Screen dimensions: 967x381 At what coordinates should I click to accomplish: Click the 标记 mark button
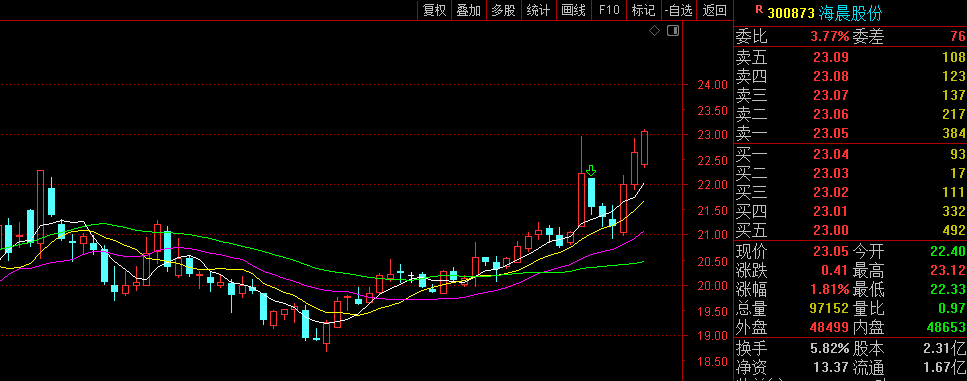tap(643, 10)
